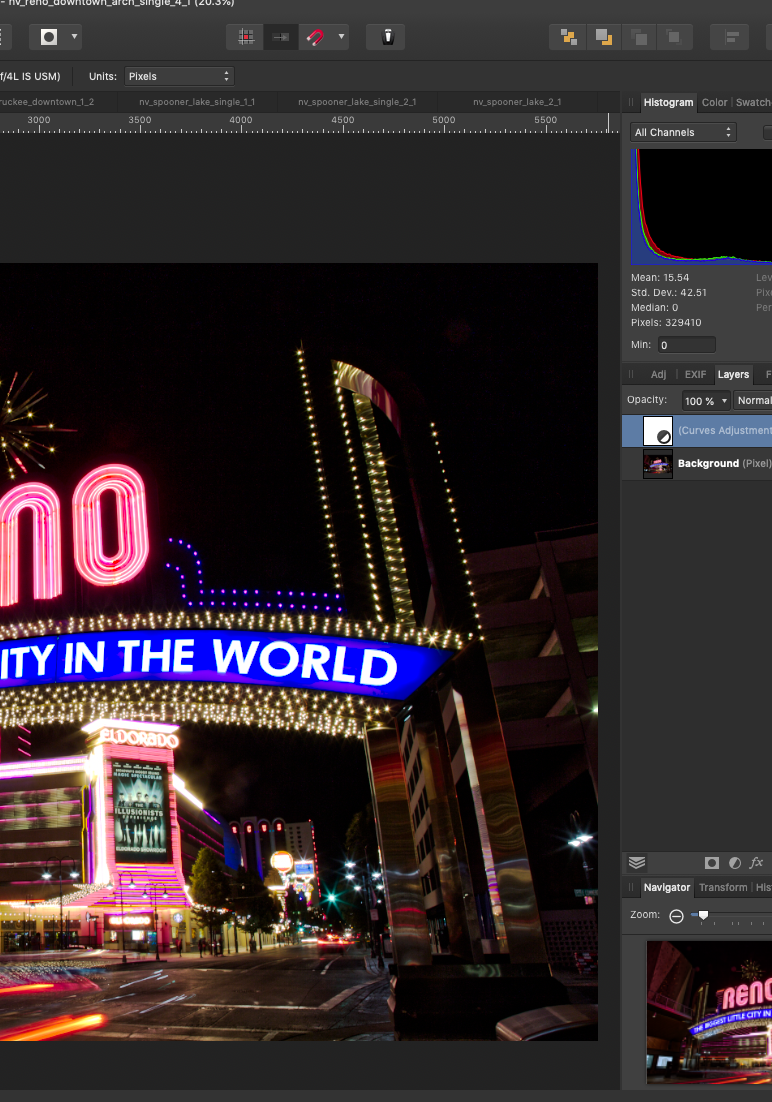Click the Navigator zoom slider handle
This screenshot has width=772, height=1102.
coord(703,914)
